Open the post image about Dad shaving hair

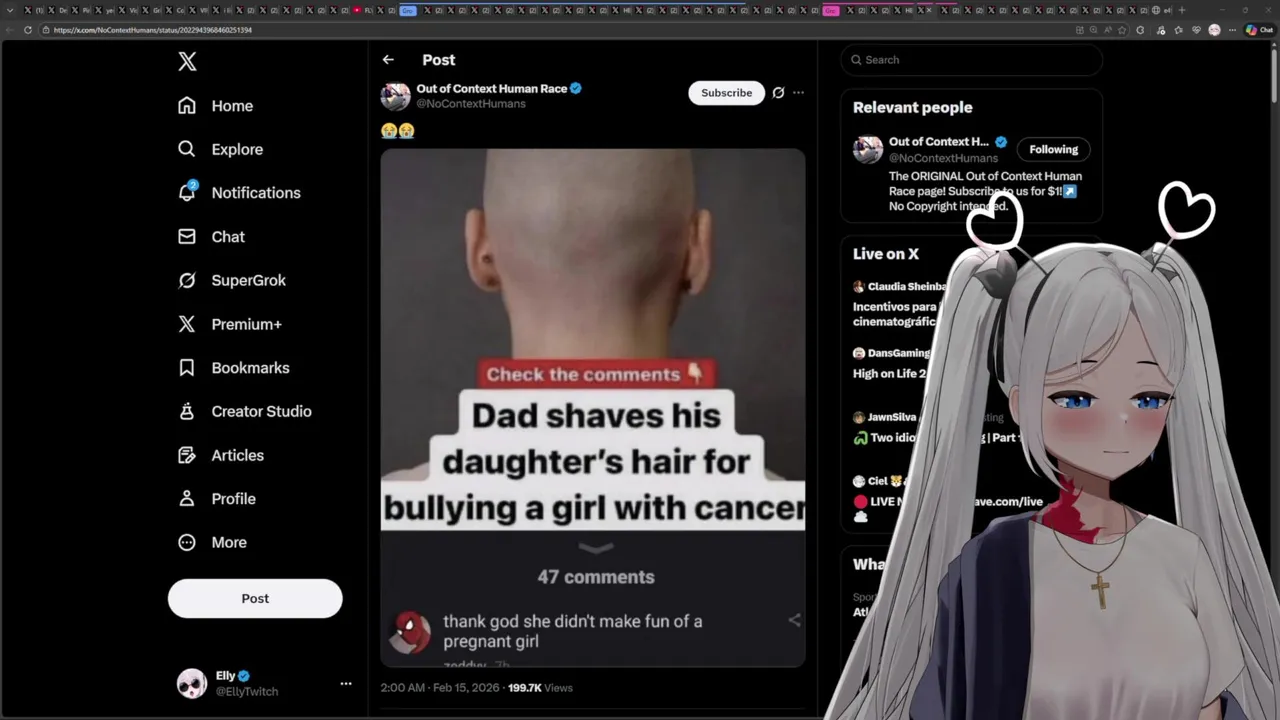[593, 408]
